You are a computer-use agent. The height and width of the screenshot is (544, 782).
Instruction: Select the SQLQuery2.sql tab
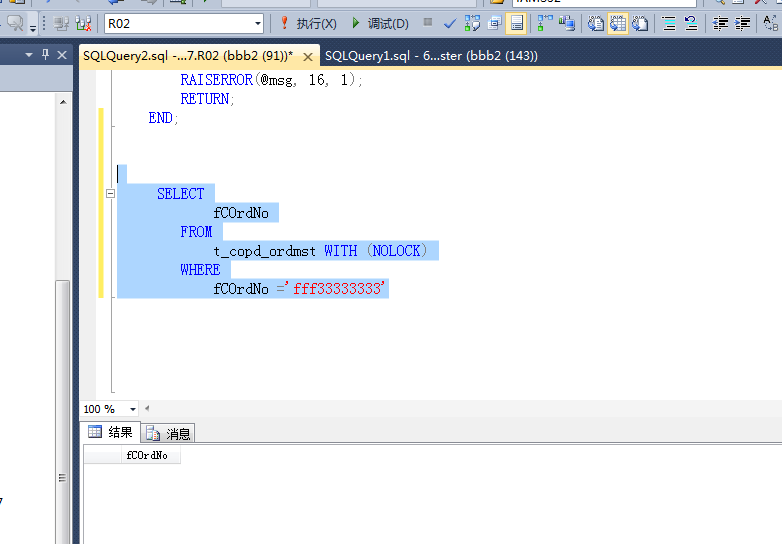pos(188,56)
